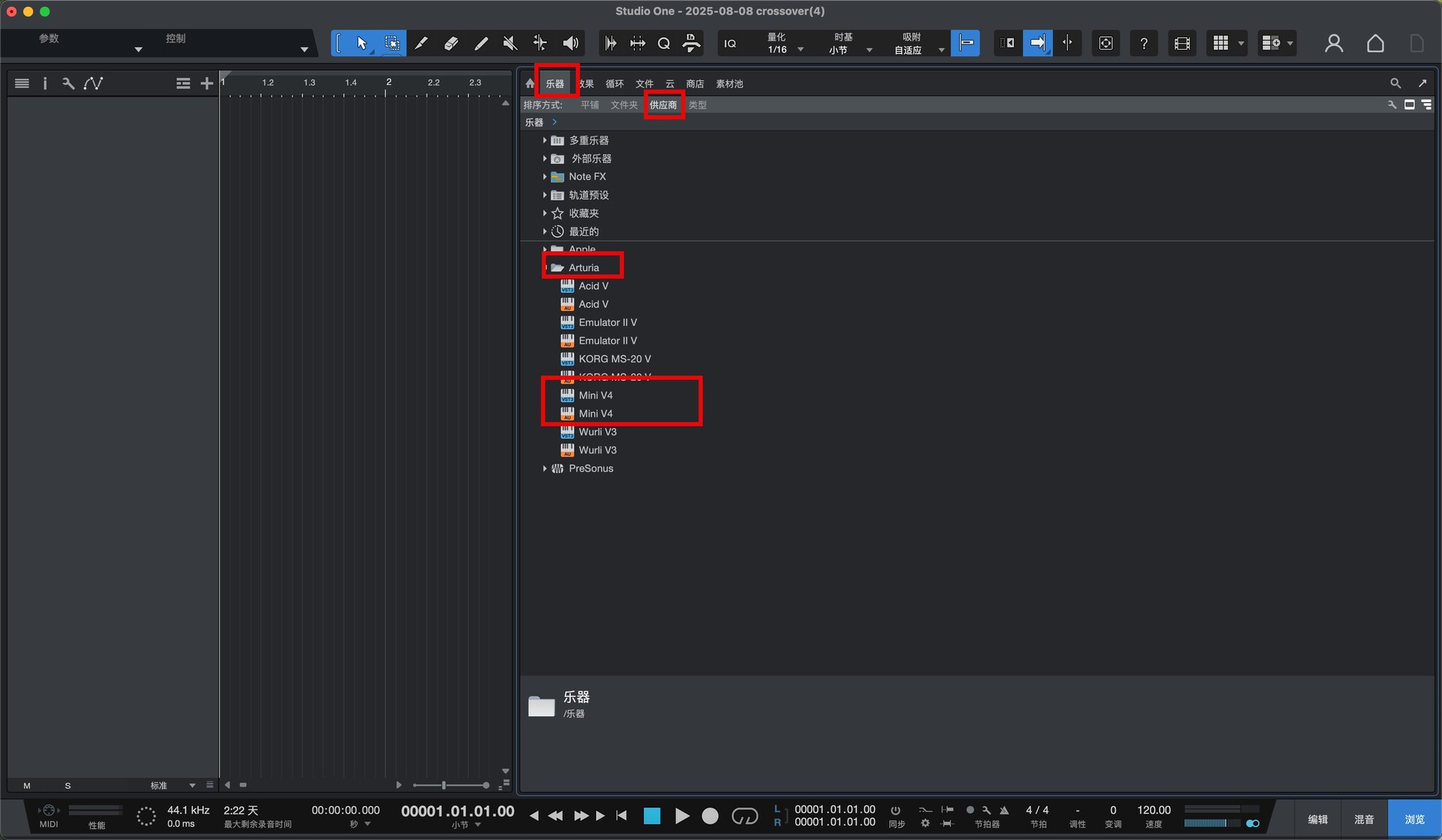Sort browser by 类型 type
The image size is (1442, 840).
point(698,105)
